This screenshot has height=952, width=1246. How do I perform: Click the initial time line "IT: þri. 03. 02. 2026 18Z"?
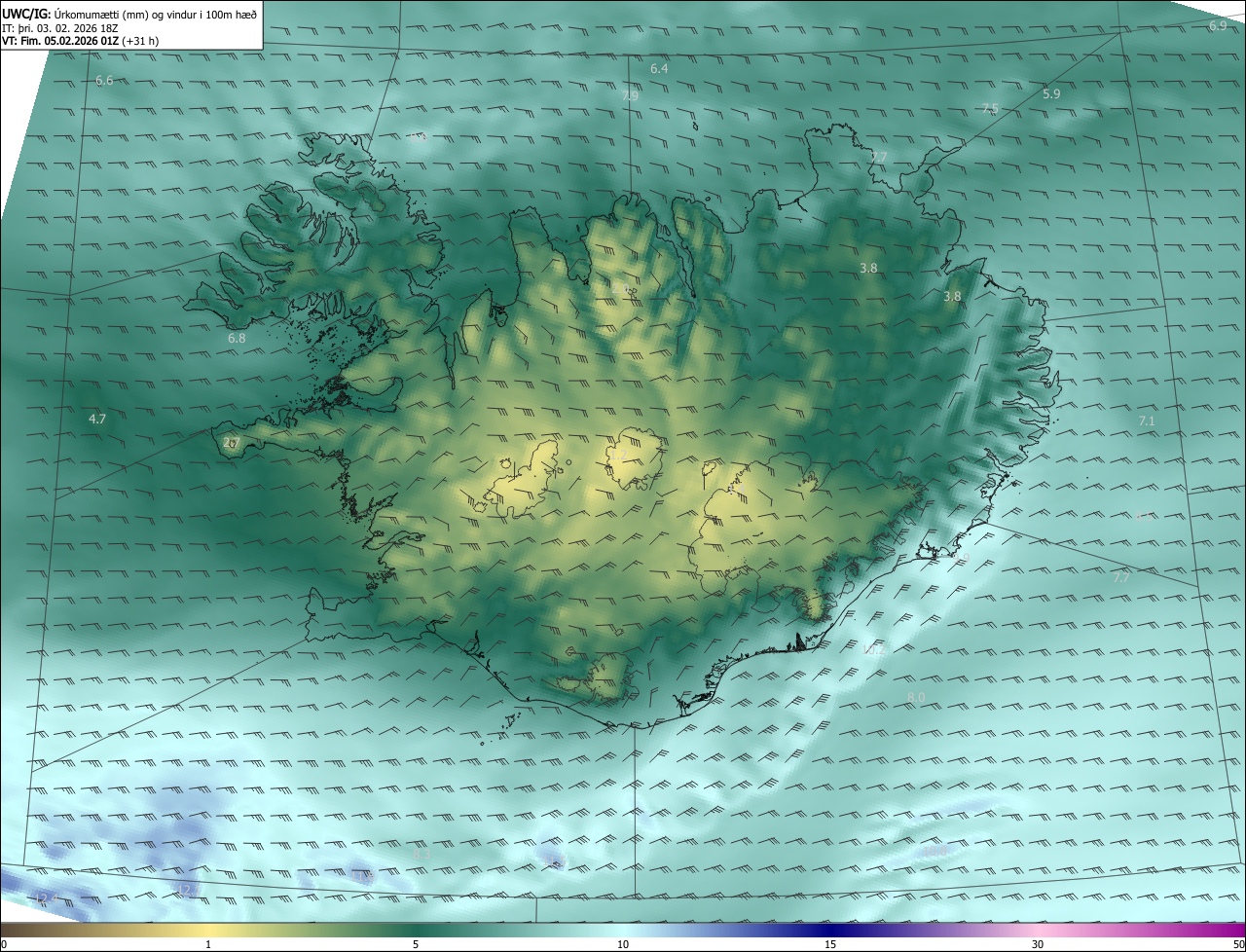(59, 27)
